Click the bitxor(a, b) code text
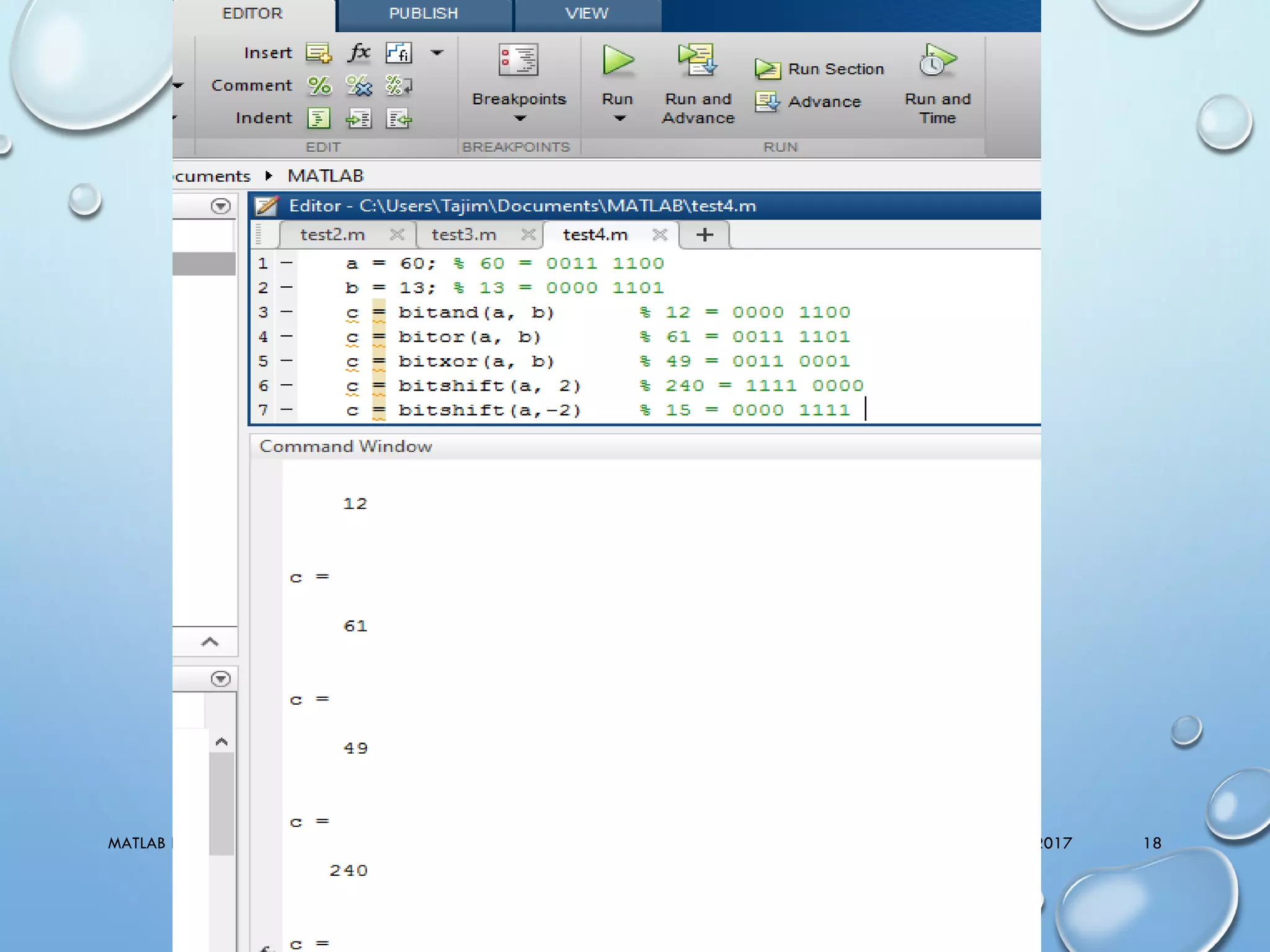The width and height of the screenshot is (1270, 952). point(476,361)
